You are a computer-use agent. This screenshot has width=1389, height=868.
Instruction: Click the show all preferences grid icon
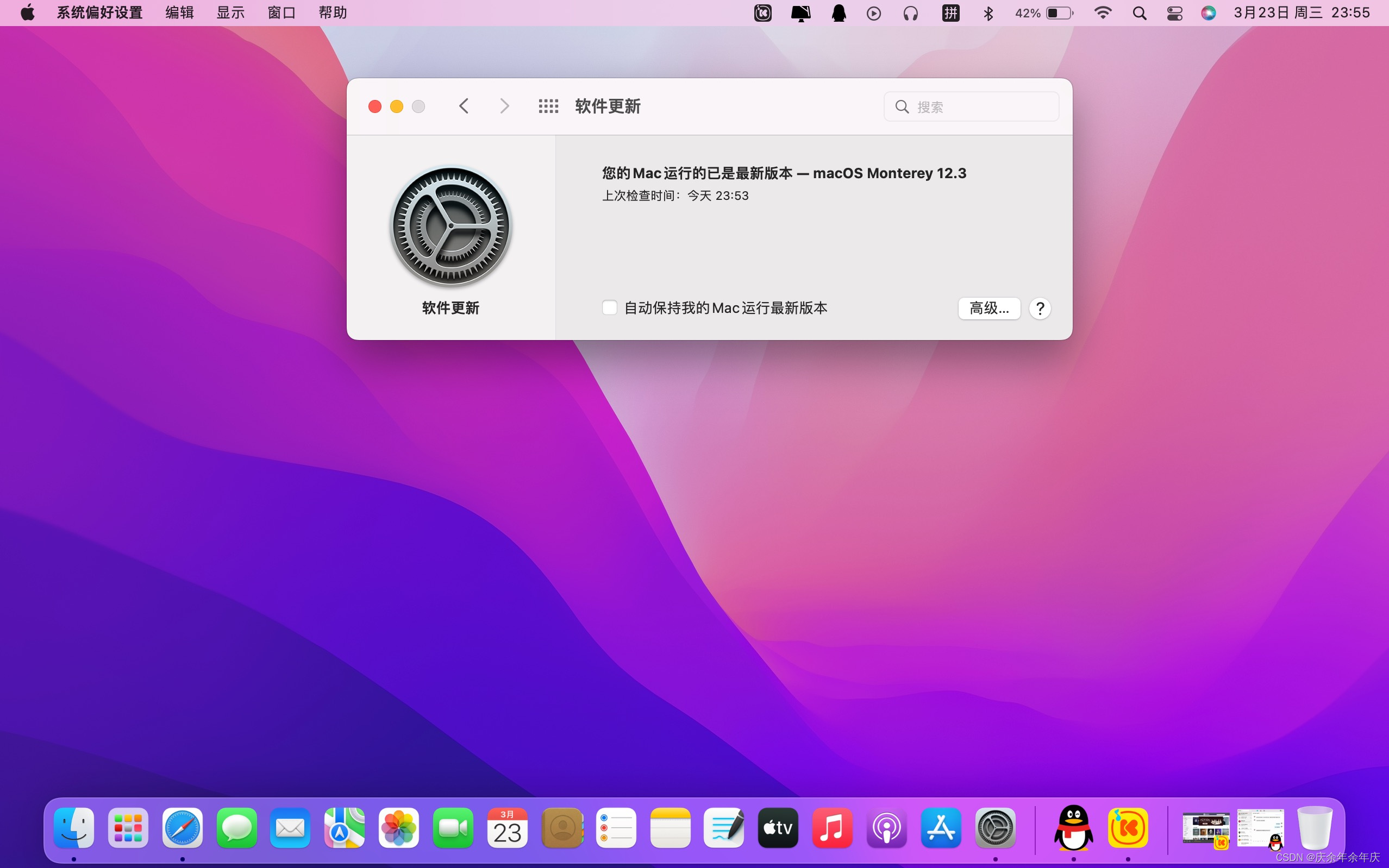pos(548,106)
